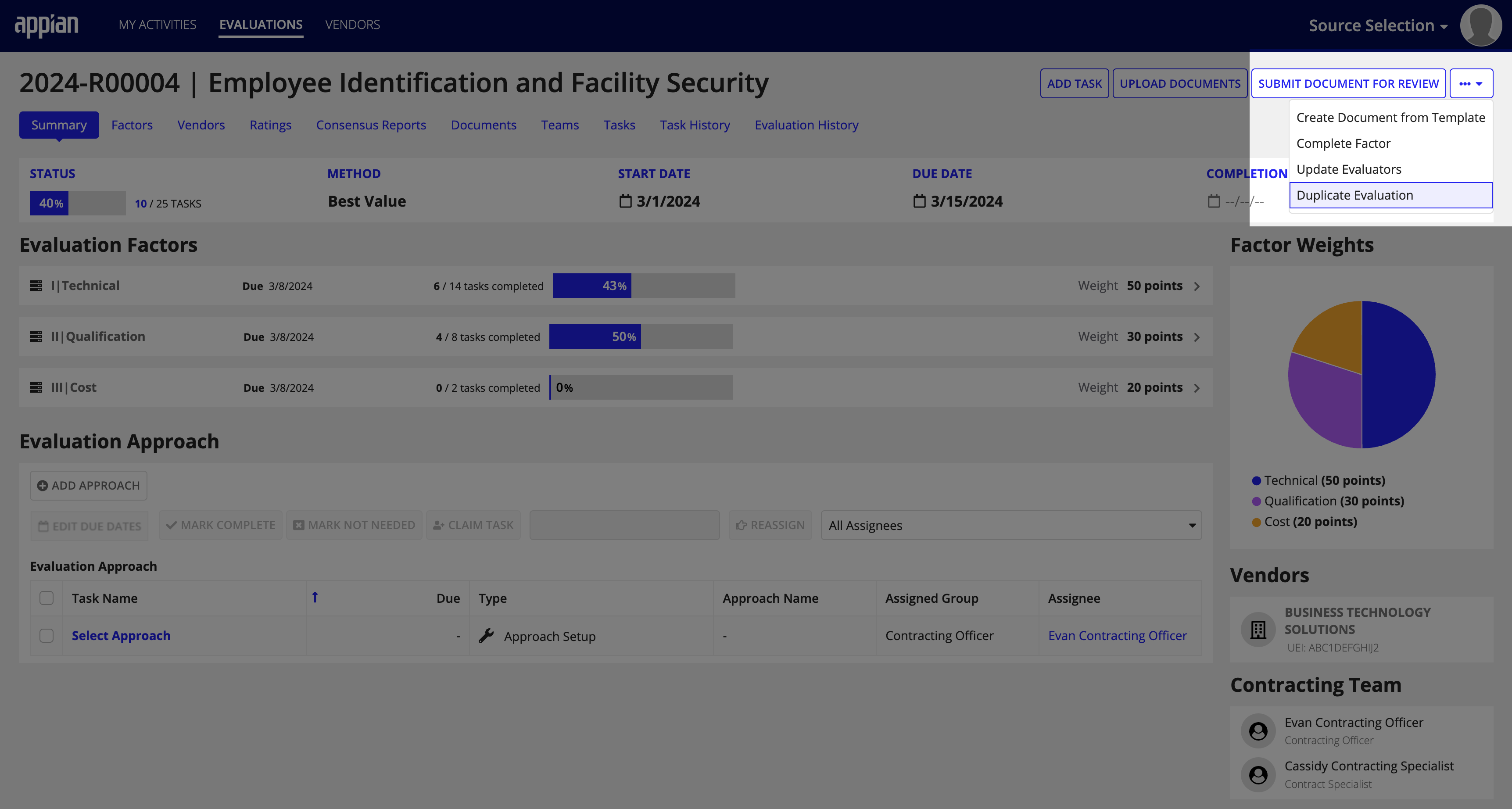Click the reorder handle icon for Technical factor
The image size is (1512, 809).
35,285
